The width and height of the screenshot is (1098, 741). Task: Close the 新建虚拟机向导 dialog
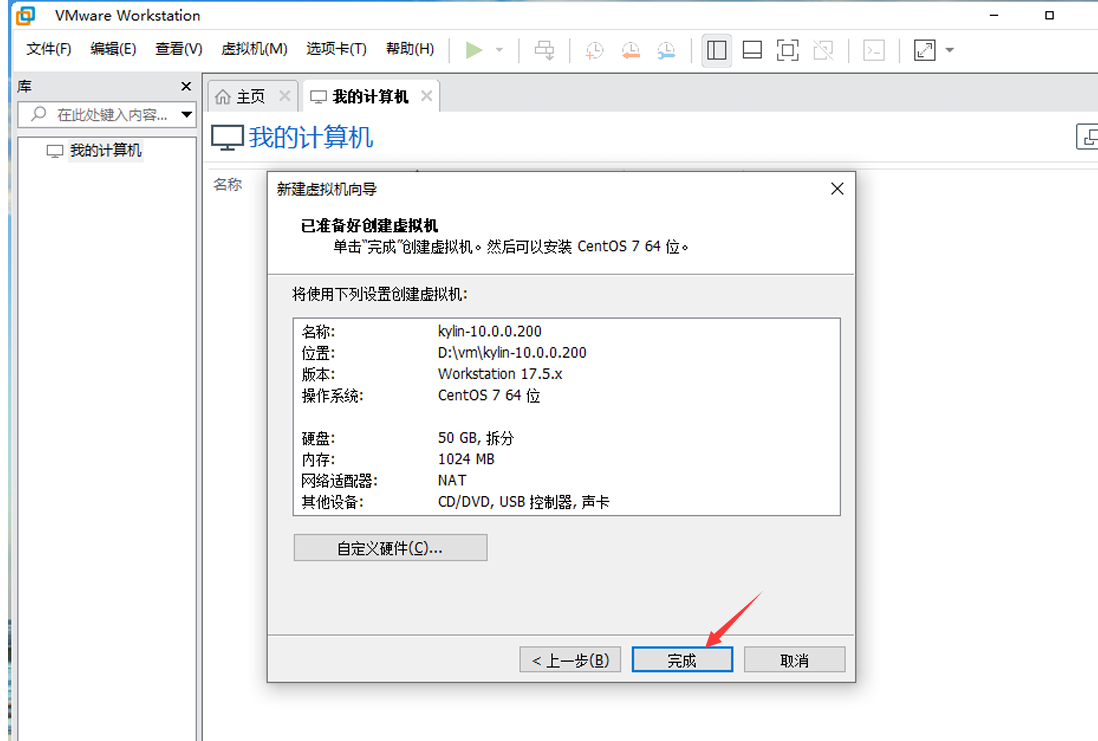pyautogui.click(x=837, y=188)
